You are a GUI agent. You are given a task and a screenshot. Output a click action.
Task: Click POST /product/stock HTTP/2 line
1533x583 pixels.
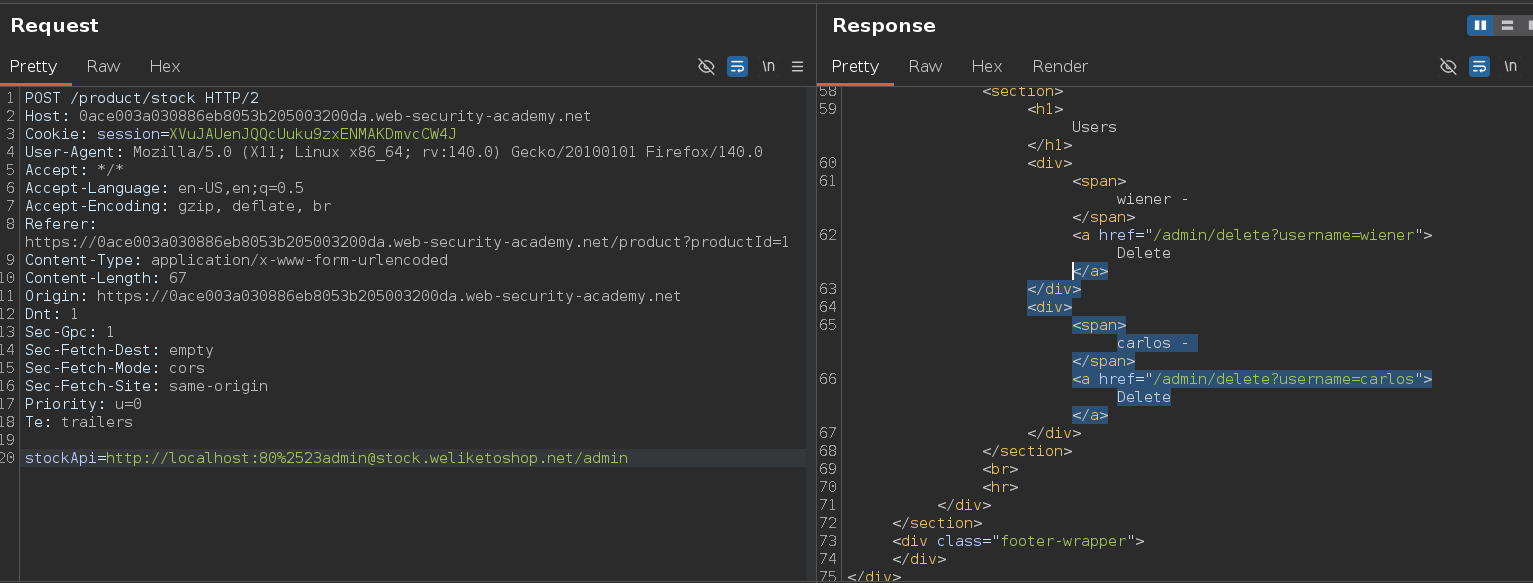point(142,98)
